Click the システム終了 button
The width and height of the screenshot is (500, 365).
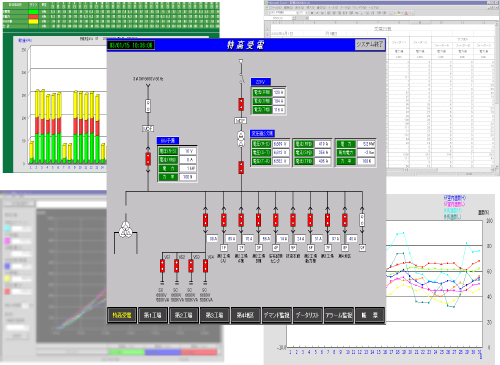coord(369,45)
